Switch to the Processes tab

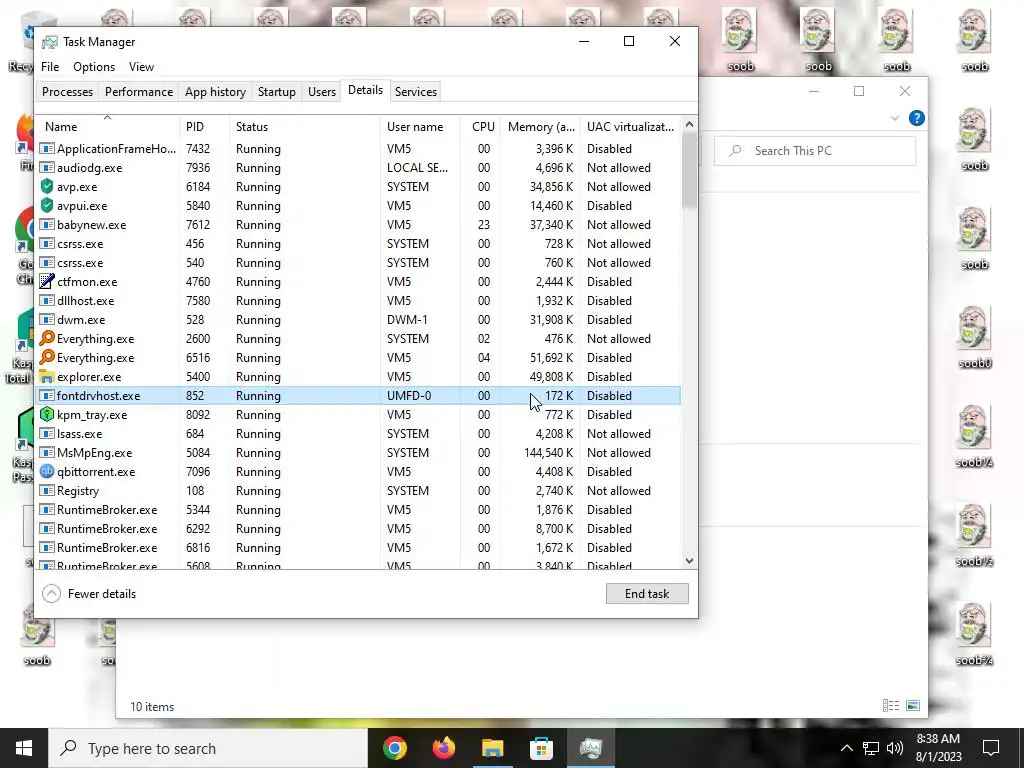(67, 91)
